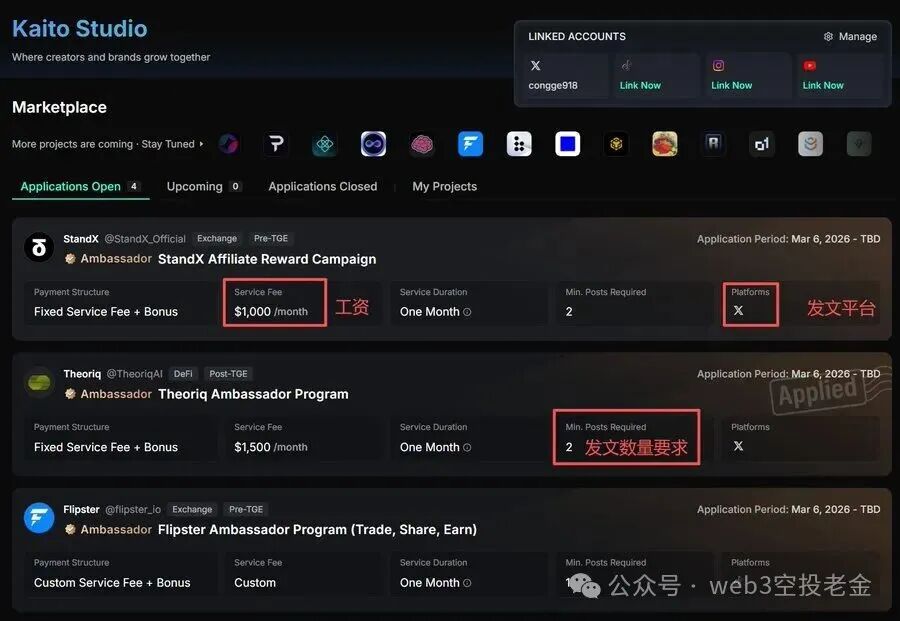Click the X platform icon on StandX card
This screenshot has height=621, width=900.
(x=738, y=310)
